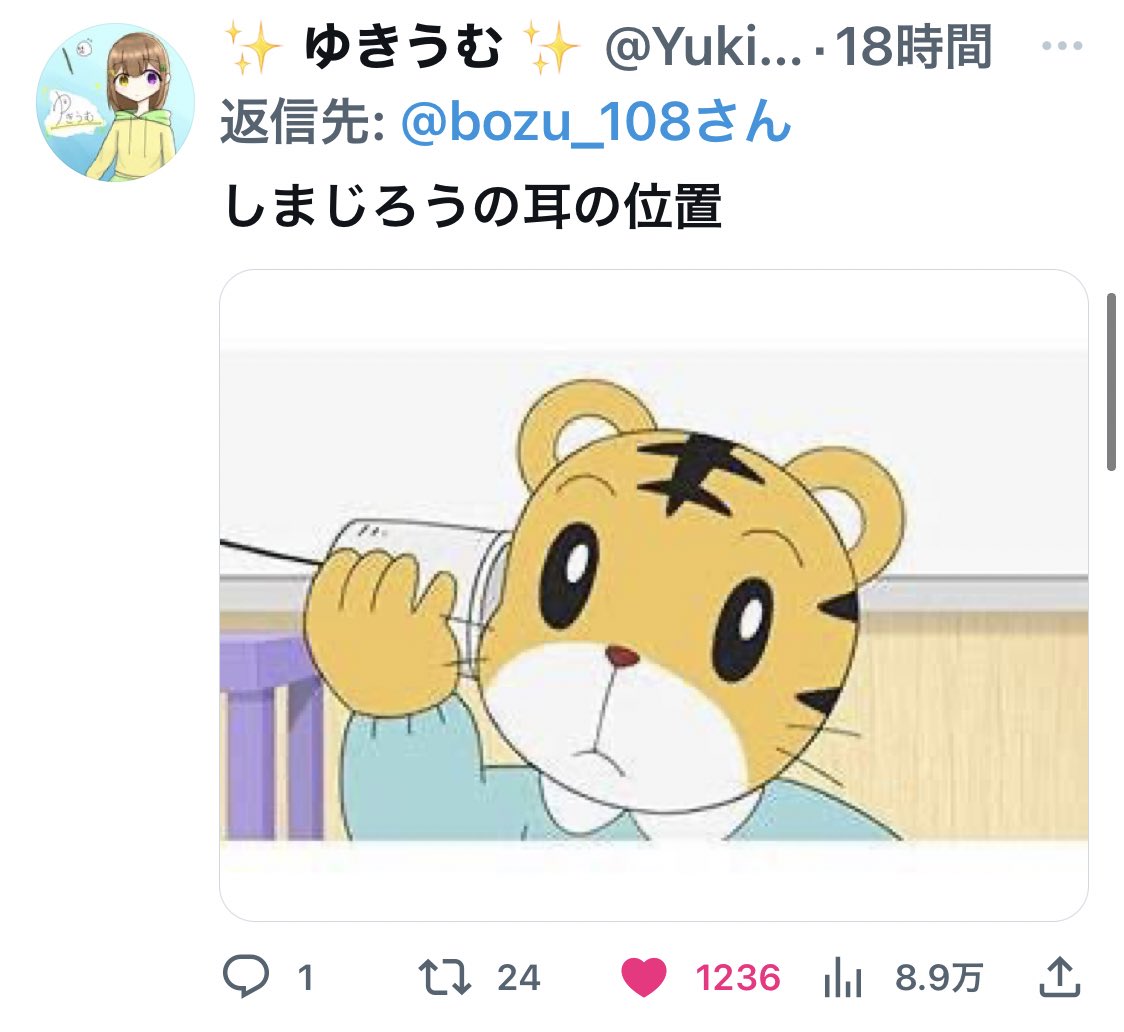The image size is (1124, 1032).
Task: Open the 18時間 timestamp
Action: pyautogui.click(x=913, y=47)
